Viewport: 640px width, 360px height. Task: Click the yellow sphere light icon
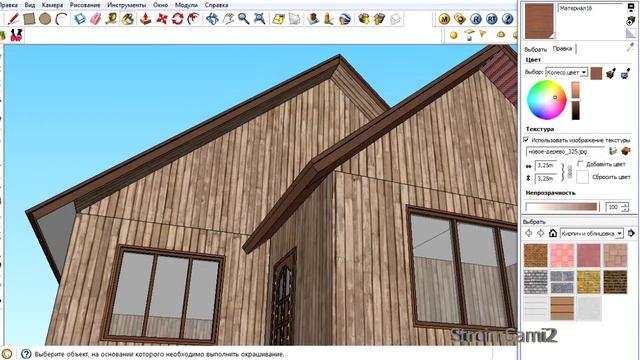tap(453, 35)
